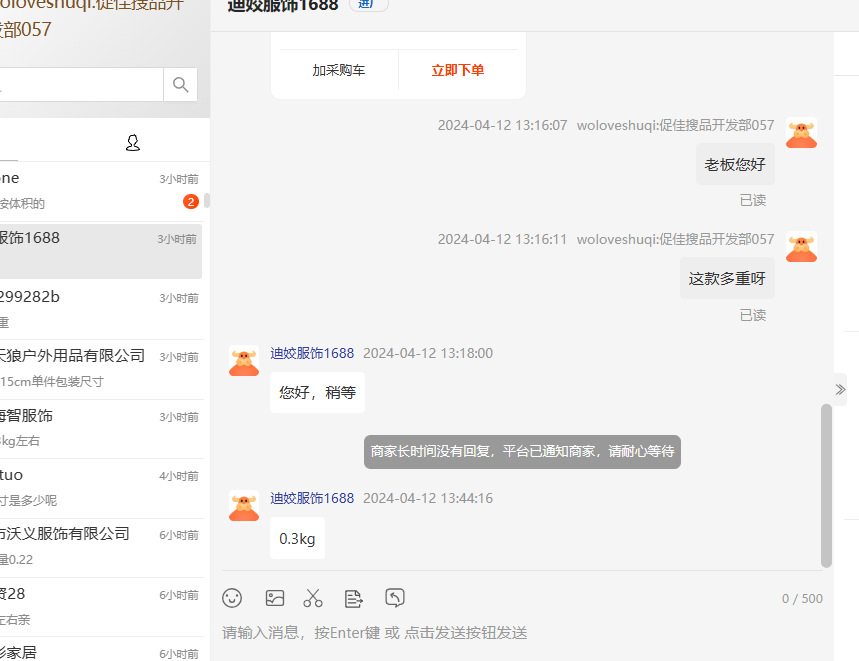The image size is (859, 661).
Task: Click my avatar beside 老板您好 message
Action: tap(801, 133)
